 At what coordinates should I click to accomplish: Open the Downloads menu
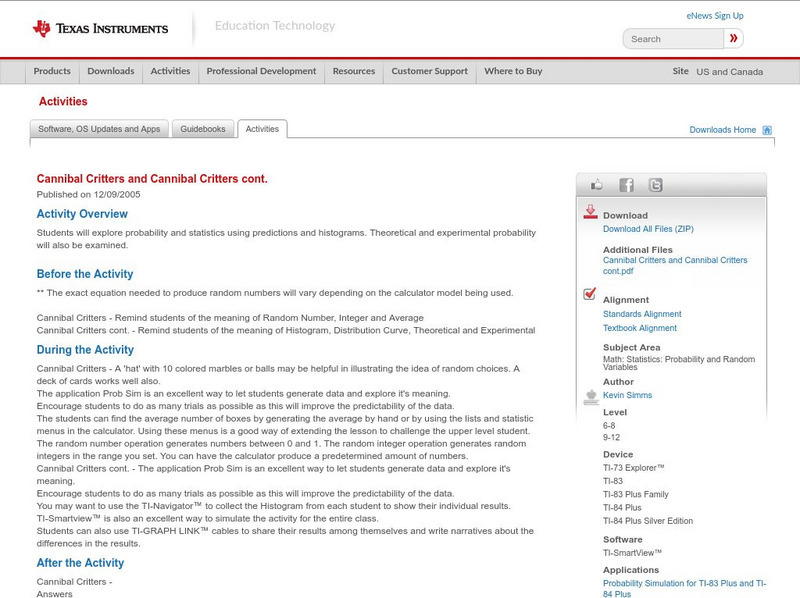111,71
